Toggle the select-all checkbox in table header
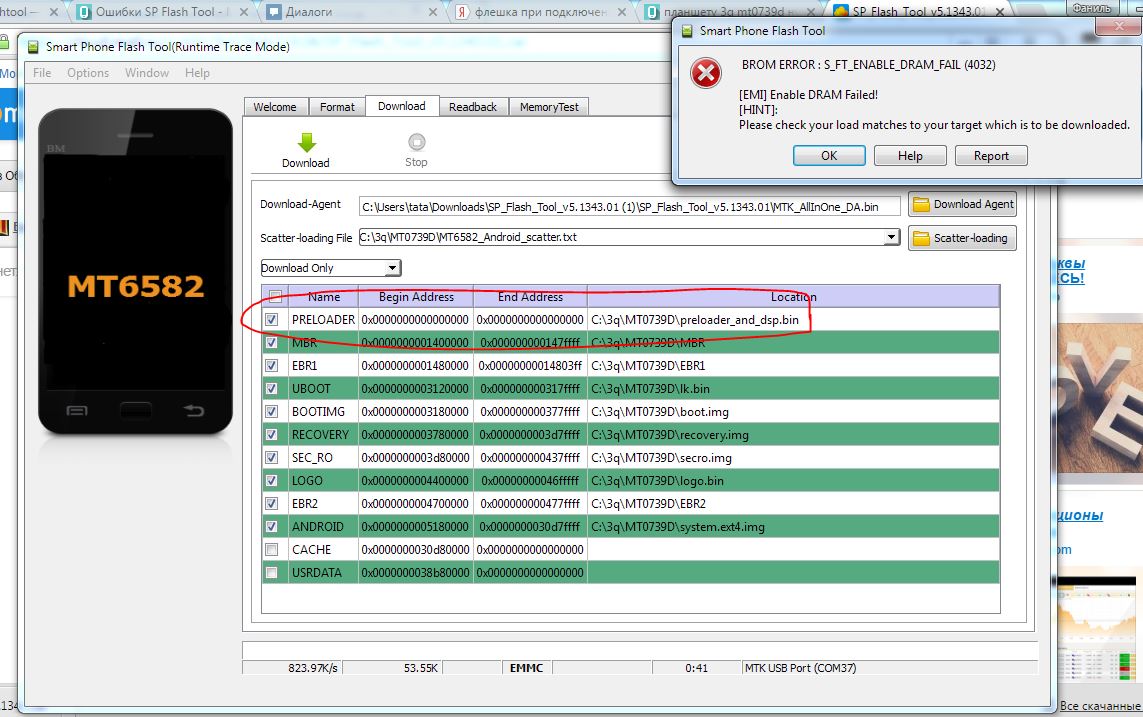1143x717 pixels. point(275,296)
